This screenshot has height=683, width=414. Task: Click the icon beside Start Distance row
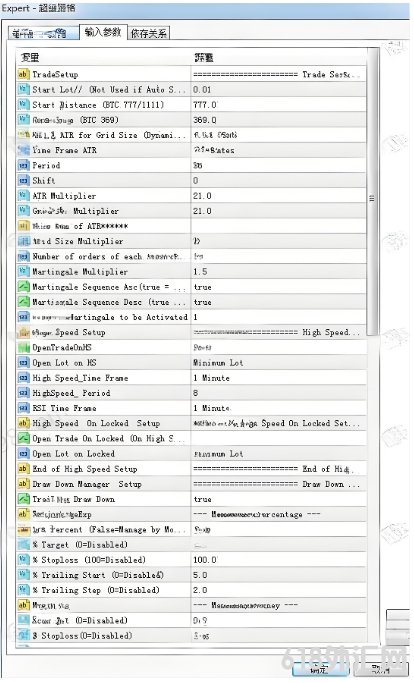tap(23, 105)
